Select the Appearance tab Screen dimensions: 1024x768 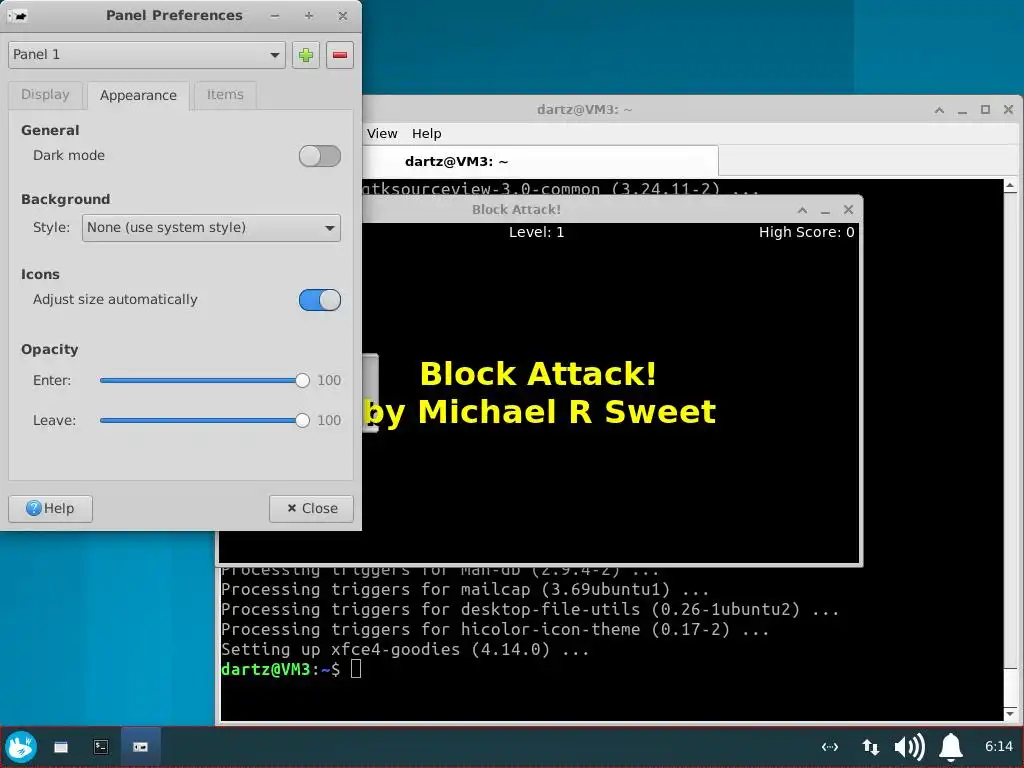(138, 95)
